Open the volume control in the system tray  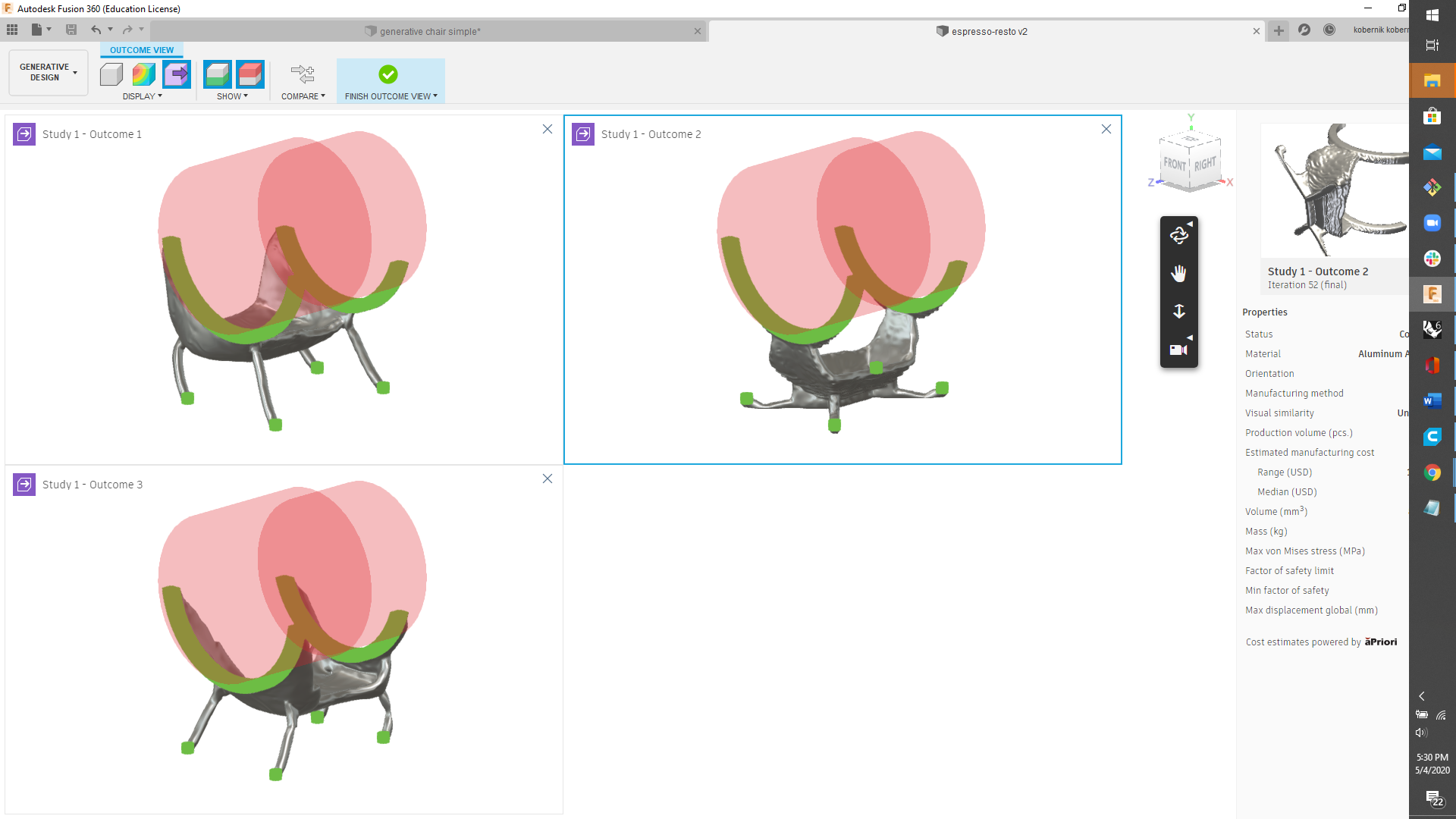(1421, 733)
